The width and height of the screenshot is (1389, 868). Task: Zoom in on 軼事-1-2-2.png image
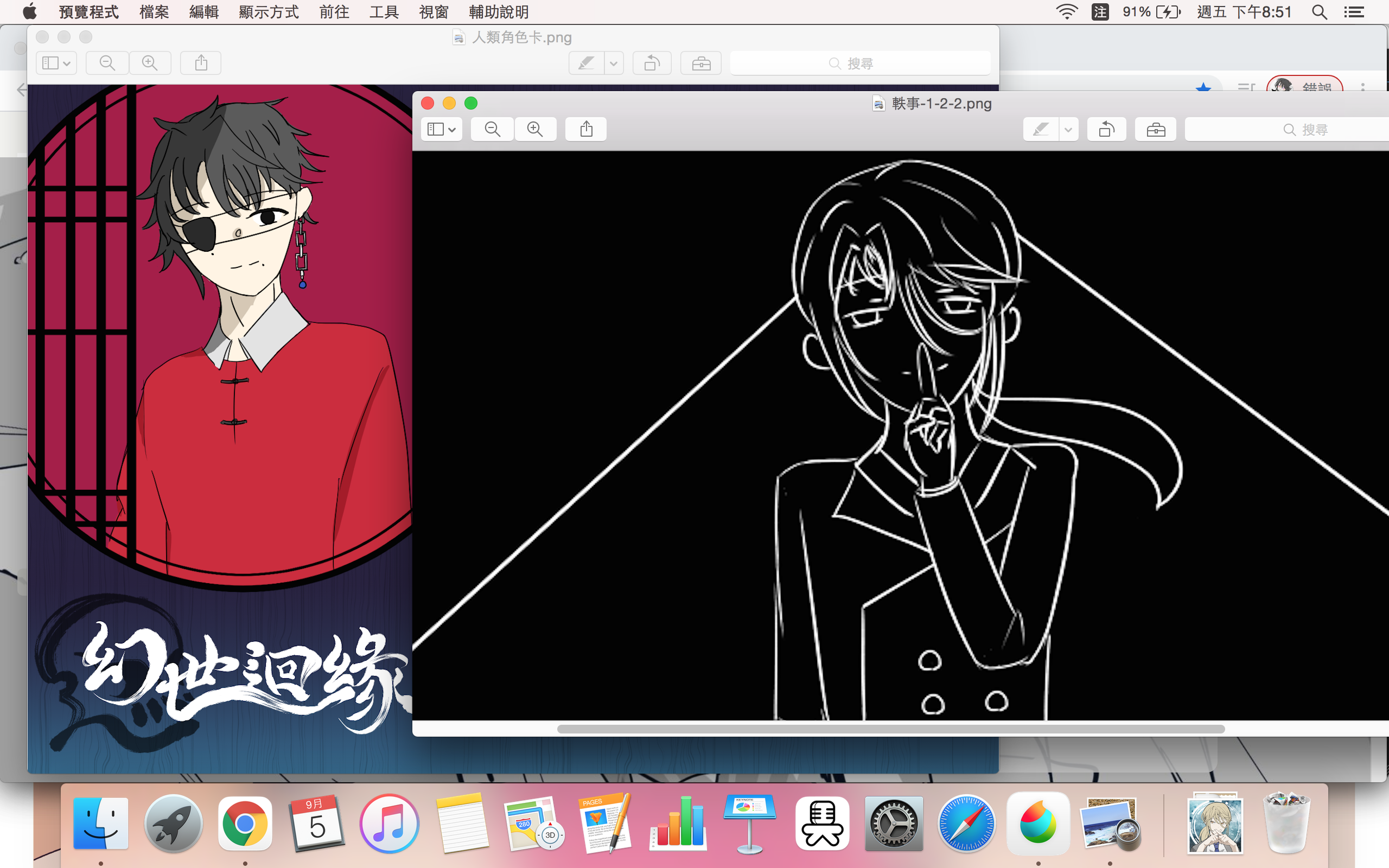coord(535,129)
